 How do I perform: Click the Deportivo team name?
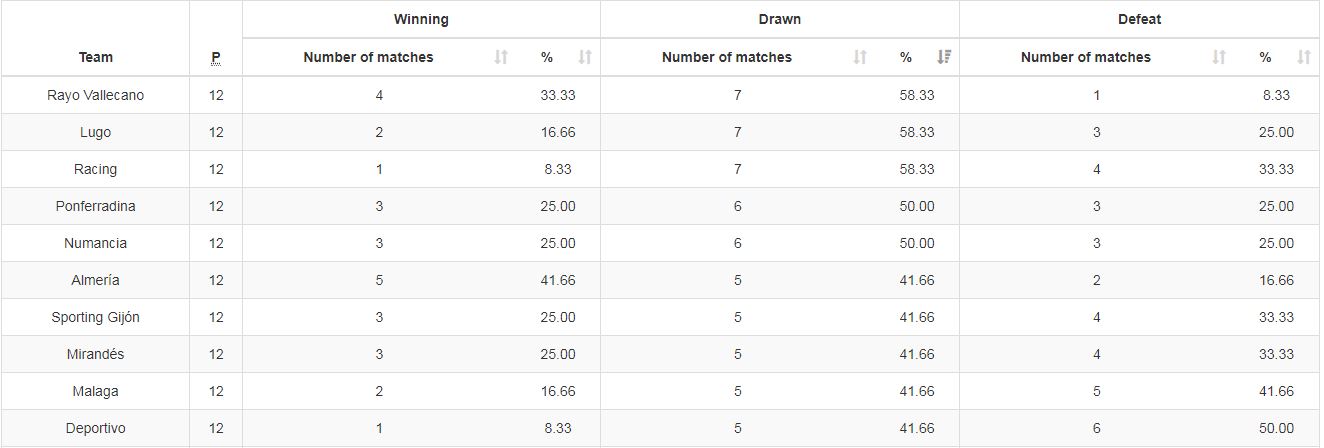(x=96, y=428)
